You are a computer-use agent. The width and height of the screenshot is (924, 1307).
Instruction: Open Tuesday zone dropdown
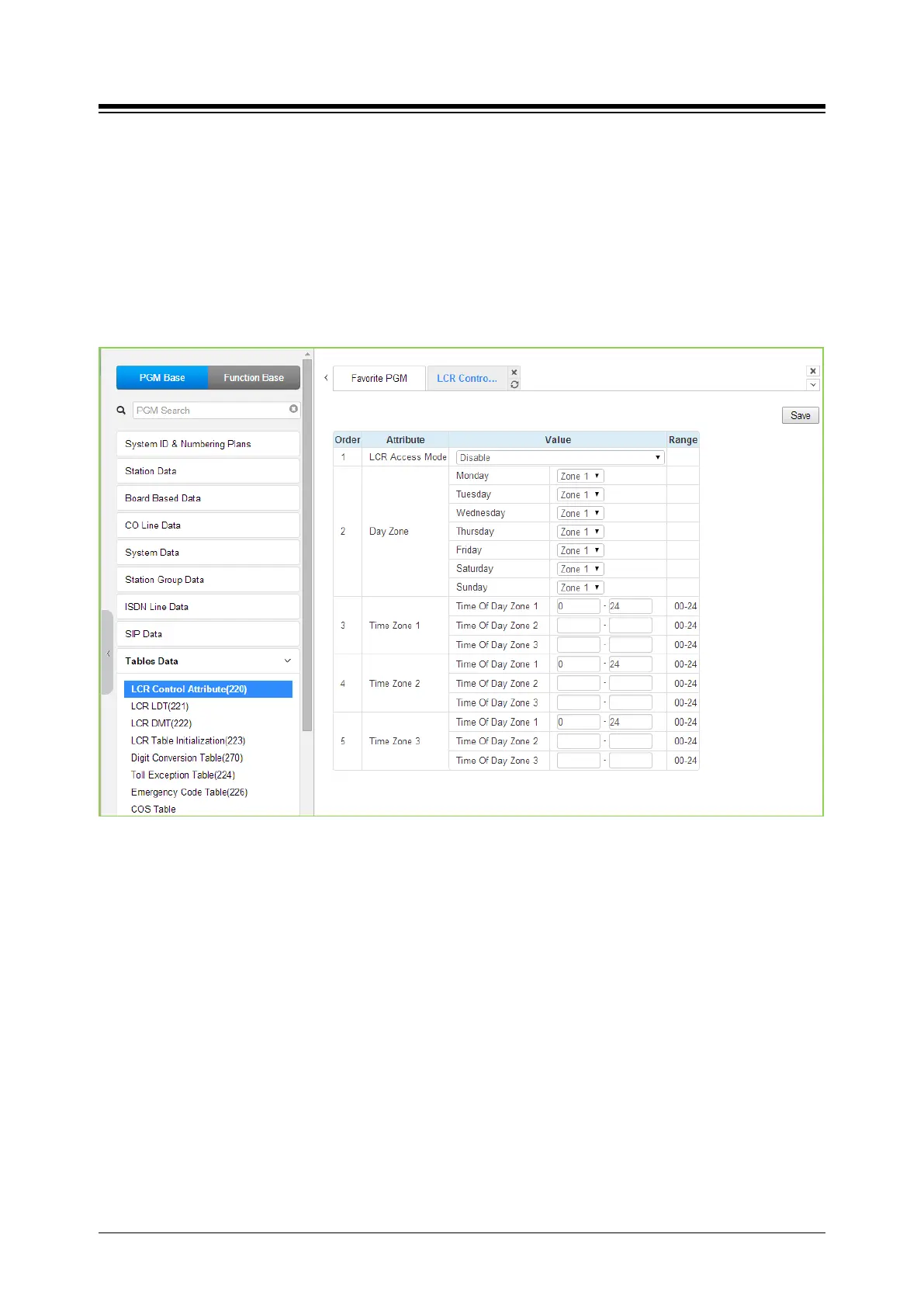pos(580,494)
